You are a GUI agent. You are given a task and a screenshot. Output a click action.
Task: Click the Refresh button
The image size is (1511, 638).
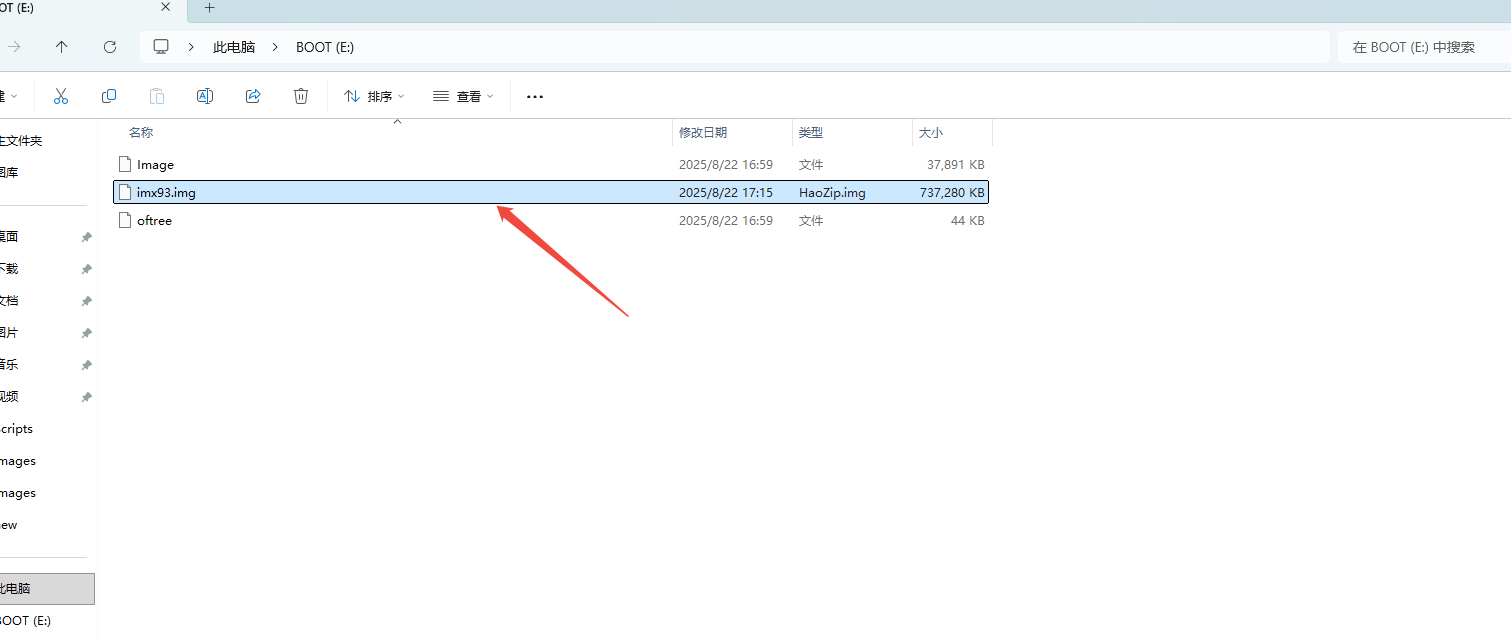pyautogui.click(x=110, y=47)
